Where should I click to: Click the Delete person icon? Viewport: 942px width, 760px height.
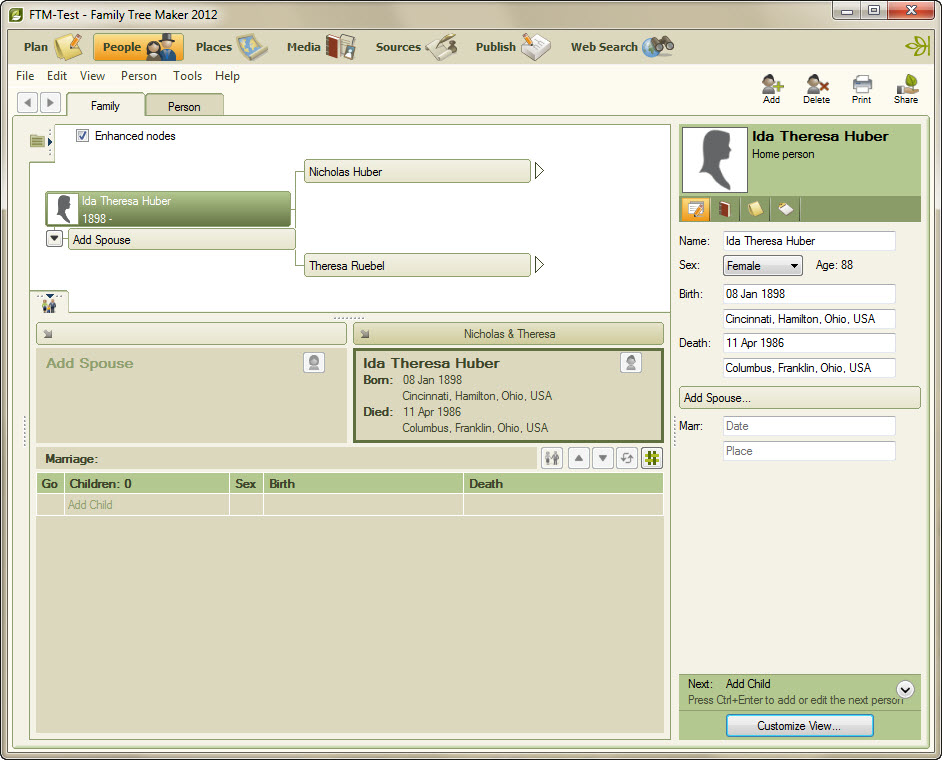[816, 89]
